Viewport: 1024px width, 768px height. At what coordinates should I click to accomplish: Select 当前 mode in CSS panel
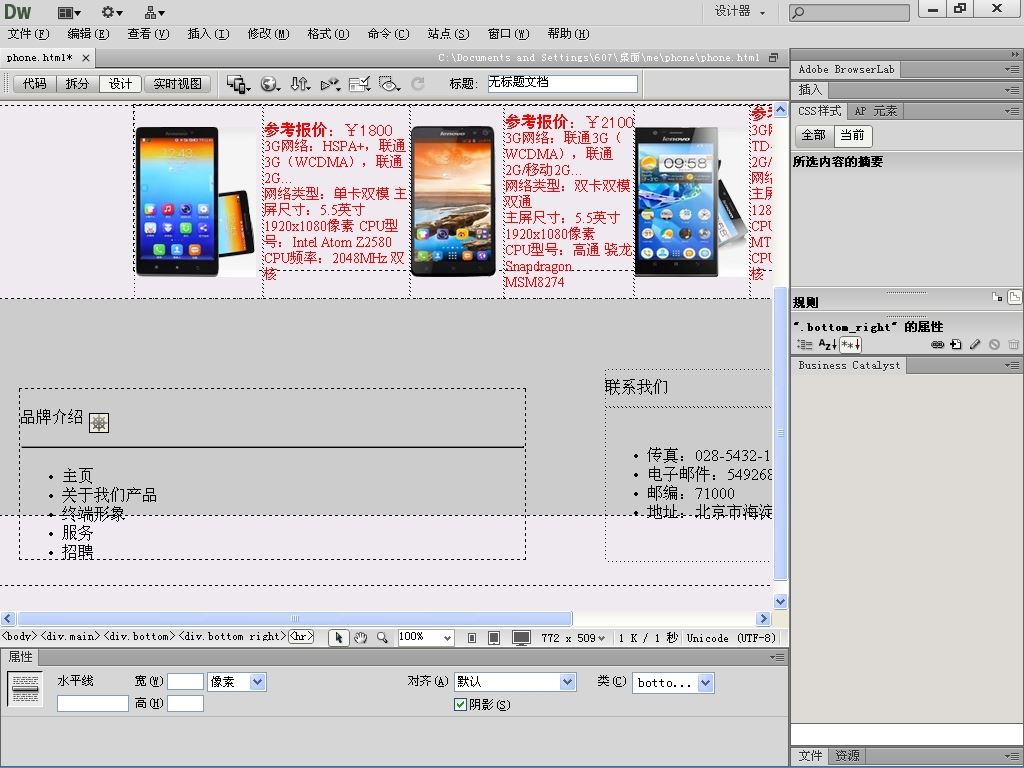tap(852, 135)
